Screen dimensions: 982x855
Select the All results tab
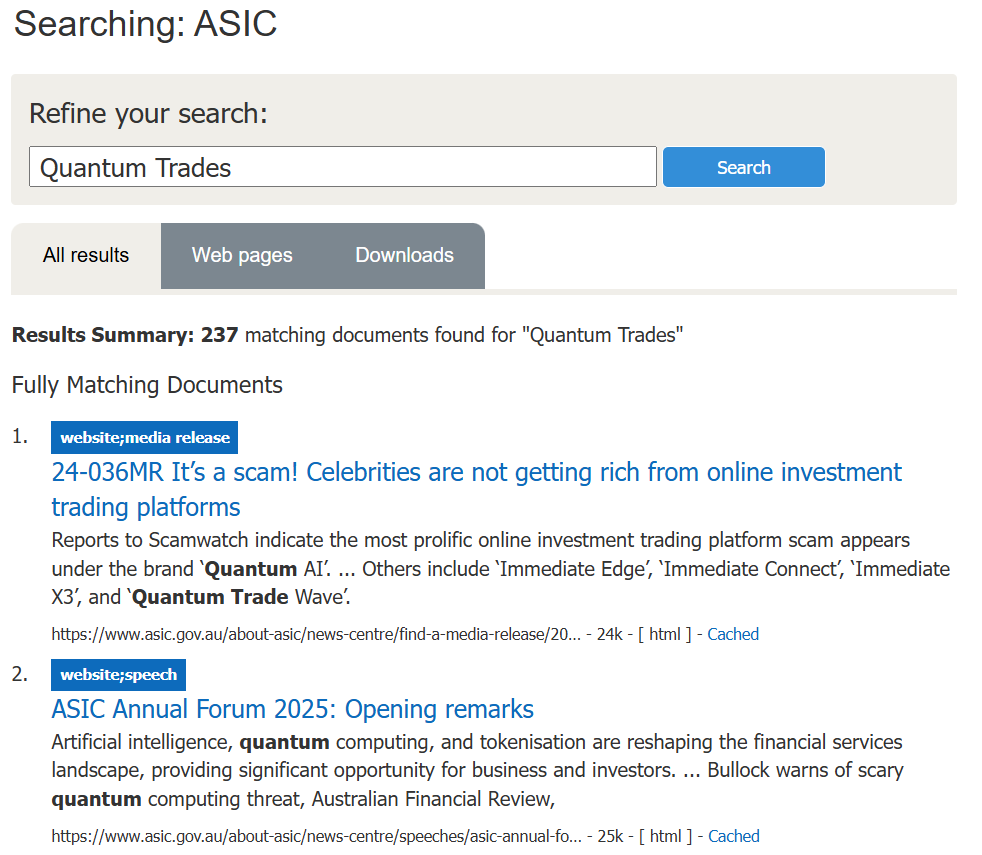click(86, 256)
